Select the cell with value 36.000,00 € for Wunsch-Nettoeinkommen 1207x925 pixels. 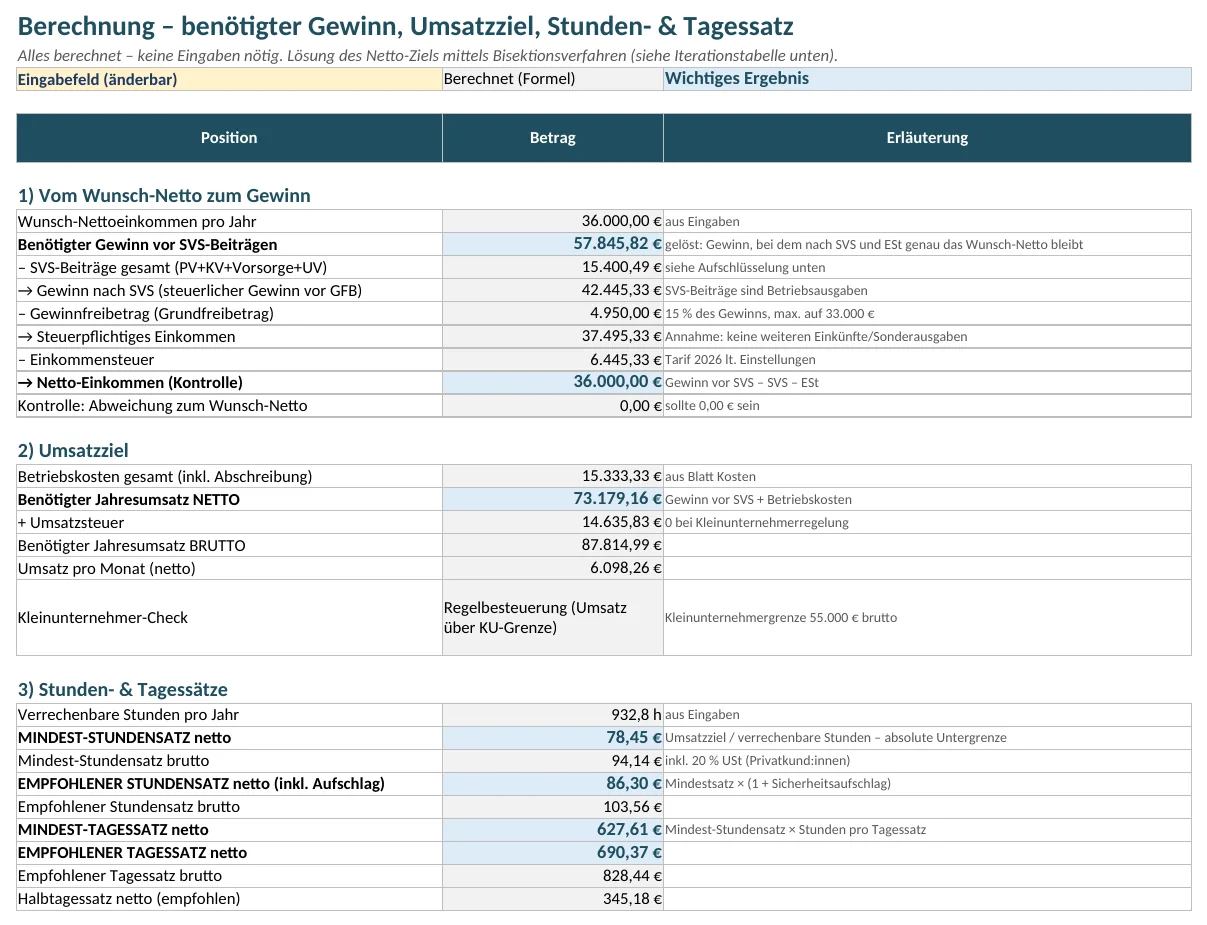point(553,221)
